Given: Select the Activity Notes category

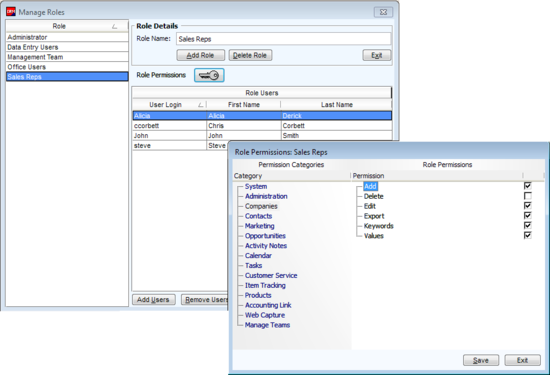Looking at the screenshot, I should click(x=266, y=246).
